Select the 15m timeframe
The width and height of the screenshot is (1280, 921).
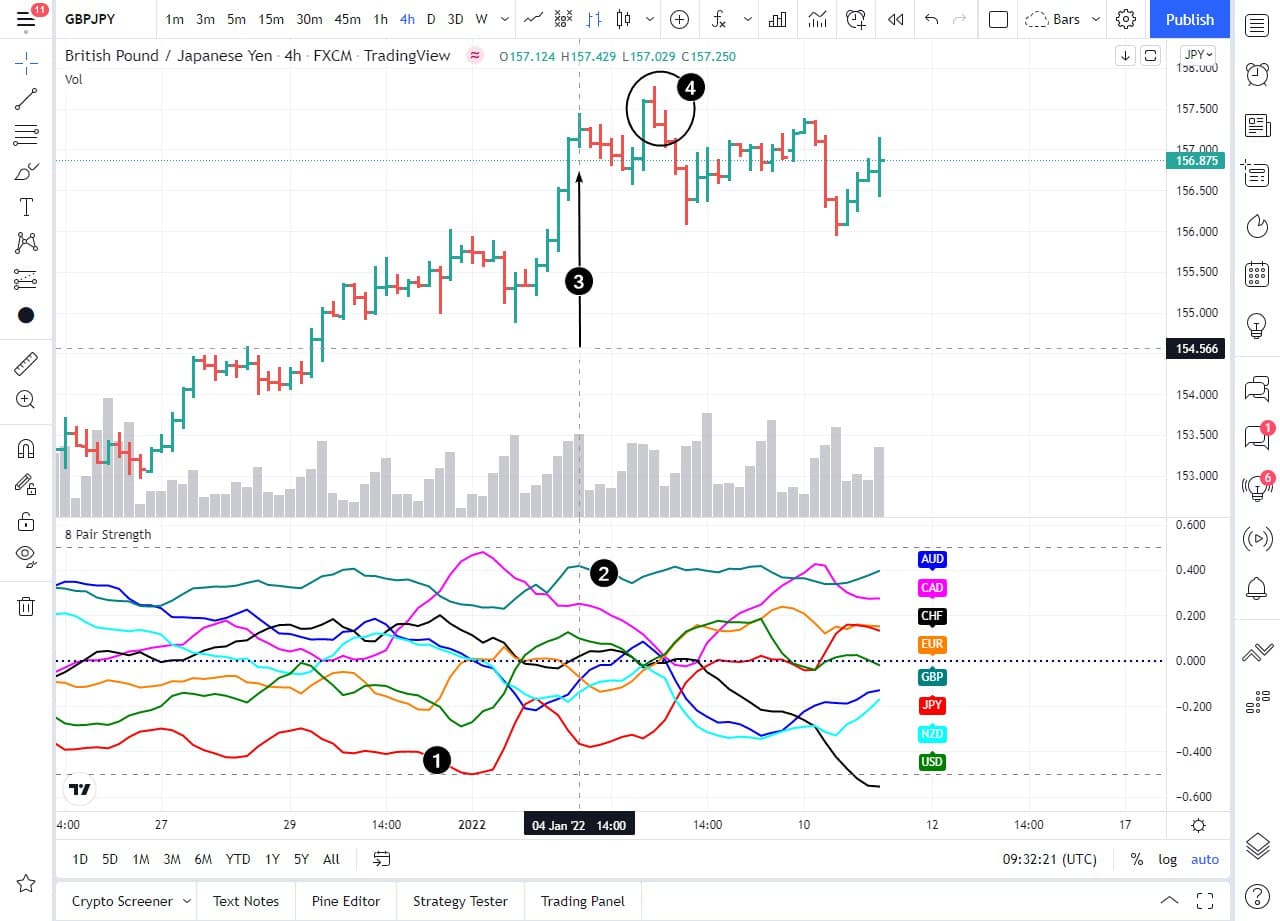tap(270, 19)
